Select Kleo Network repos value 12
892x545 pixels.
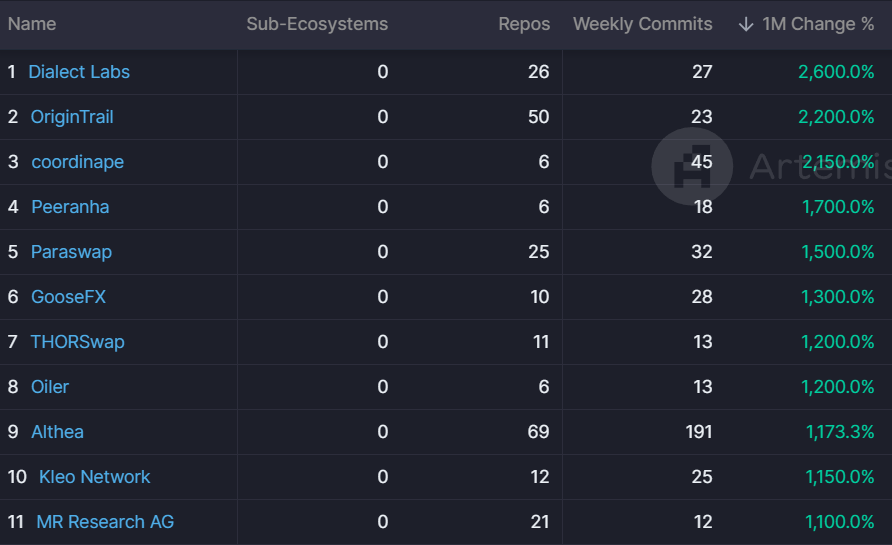(x=540, y=476)
